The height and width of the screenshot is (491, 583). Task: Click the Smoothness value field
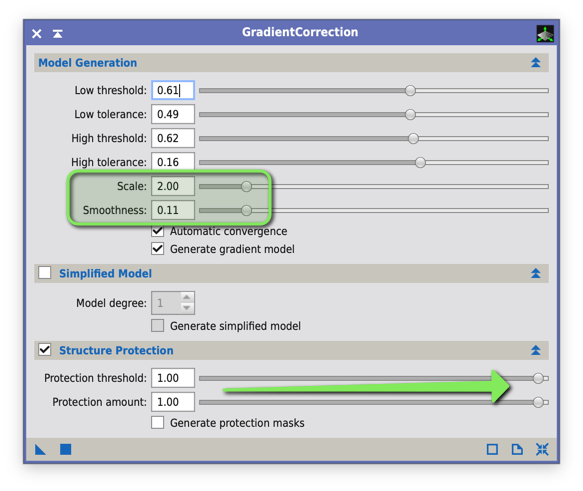[x=173, y=210]
